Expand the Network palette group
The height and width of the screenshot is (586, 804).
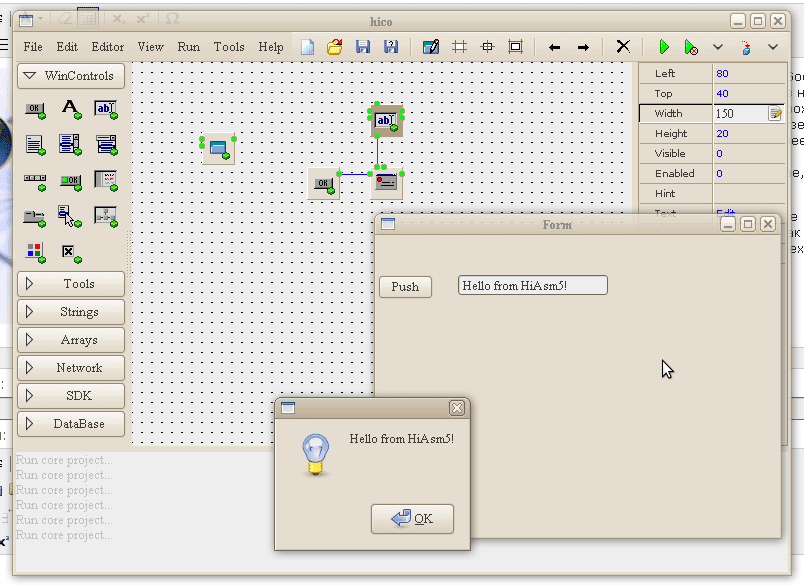71,368
